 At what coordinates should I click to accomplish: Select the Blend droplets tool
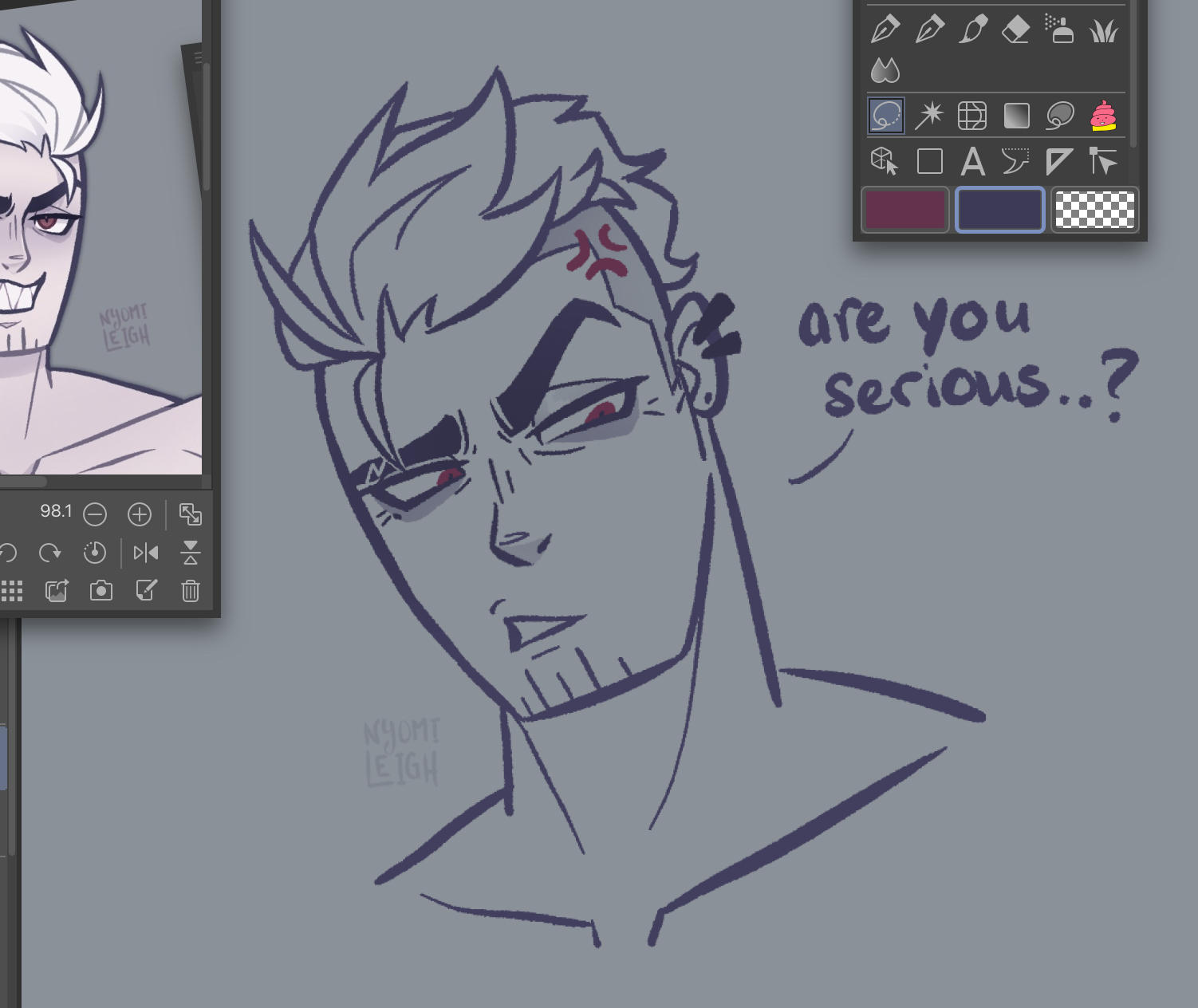pyautogui.click(x=885, y=71)
